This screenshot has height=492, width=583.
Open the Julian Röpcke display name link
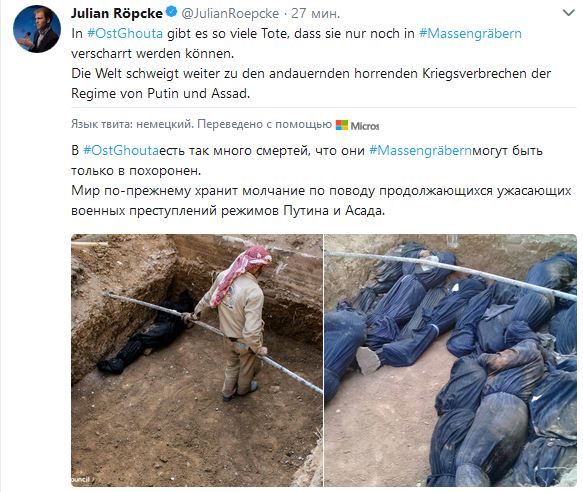[x=117, y=13]
